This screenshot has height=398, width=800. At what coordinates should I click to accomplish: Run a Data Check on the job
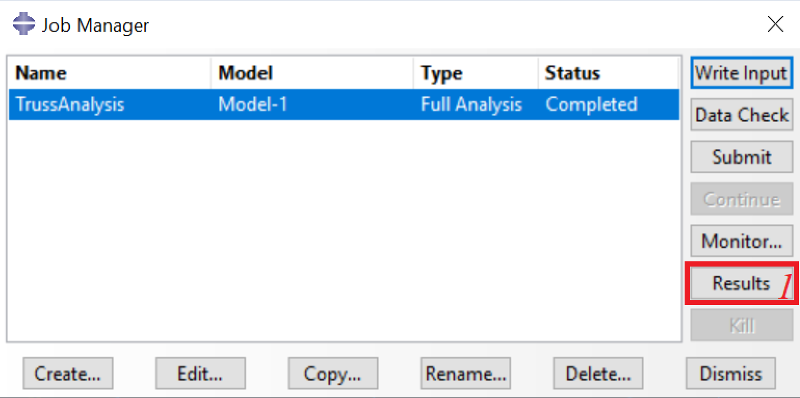[x=742, y=115]
